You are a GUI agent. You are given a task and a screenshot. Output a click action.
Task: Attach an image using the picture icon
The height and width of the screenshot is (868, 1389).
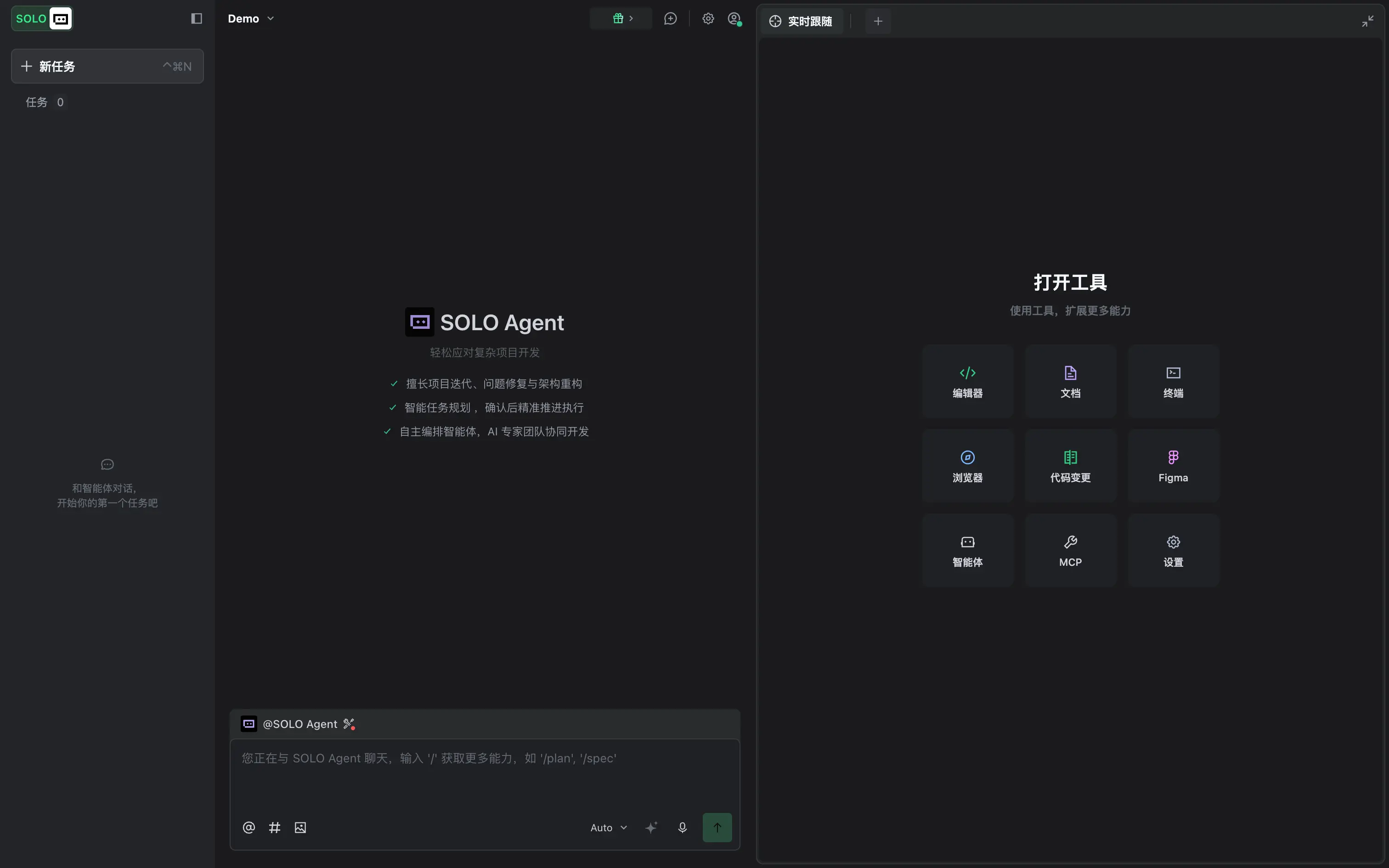pyautogui.click(x=300, y=827)
